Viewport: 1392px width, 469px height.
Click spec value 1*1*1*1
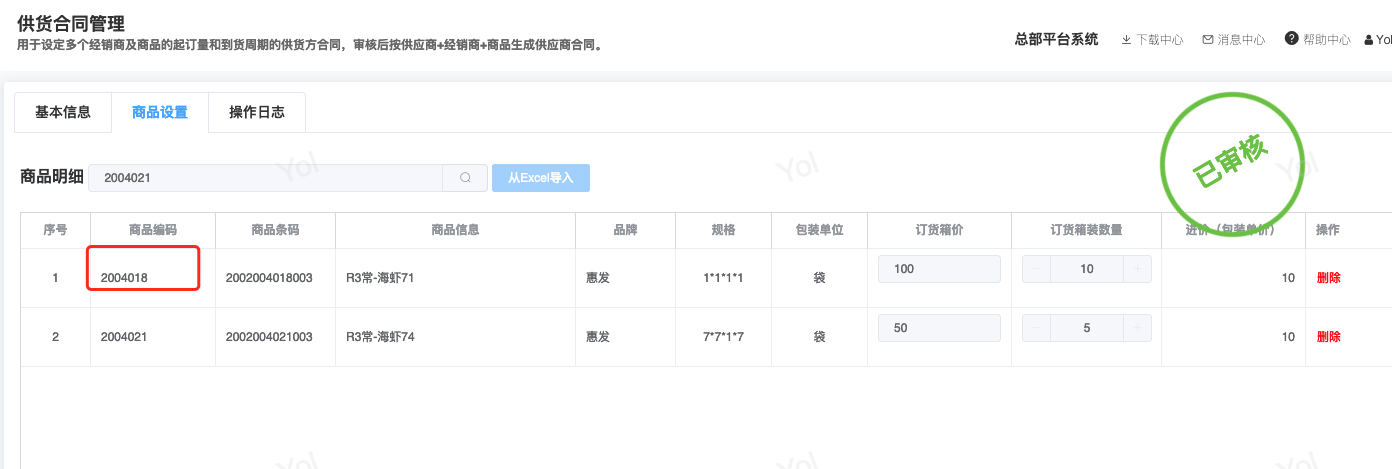tap(723, 278)
